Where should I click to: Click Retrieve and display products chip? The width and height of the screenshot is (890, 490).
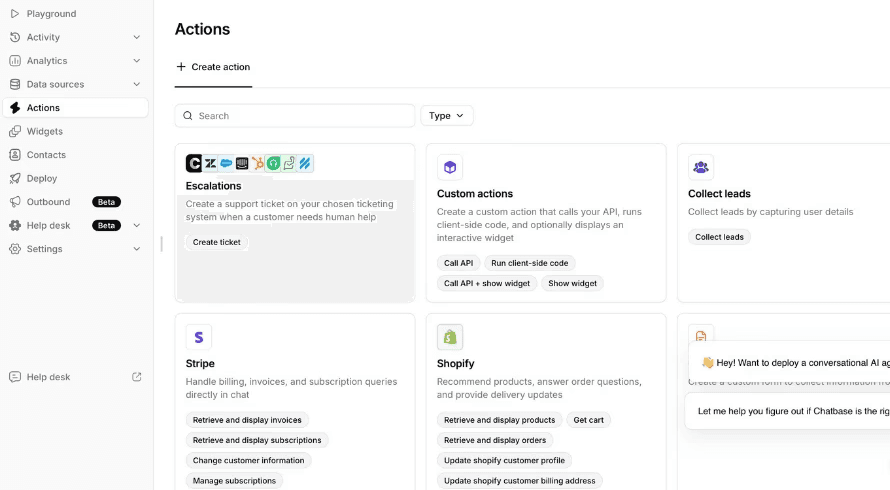499,420
